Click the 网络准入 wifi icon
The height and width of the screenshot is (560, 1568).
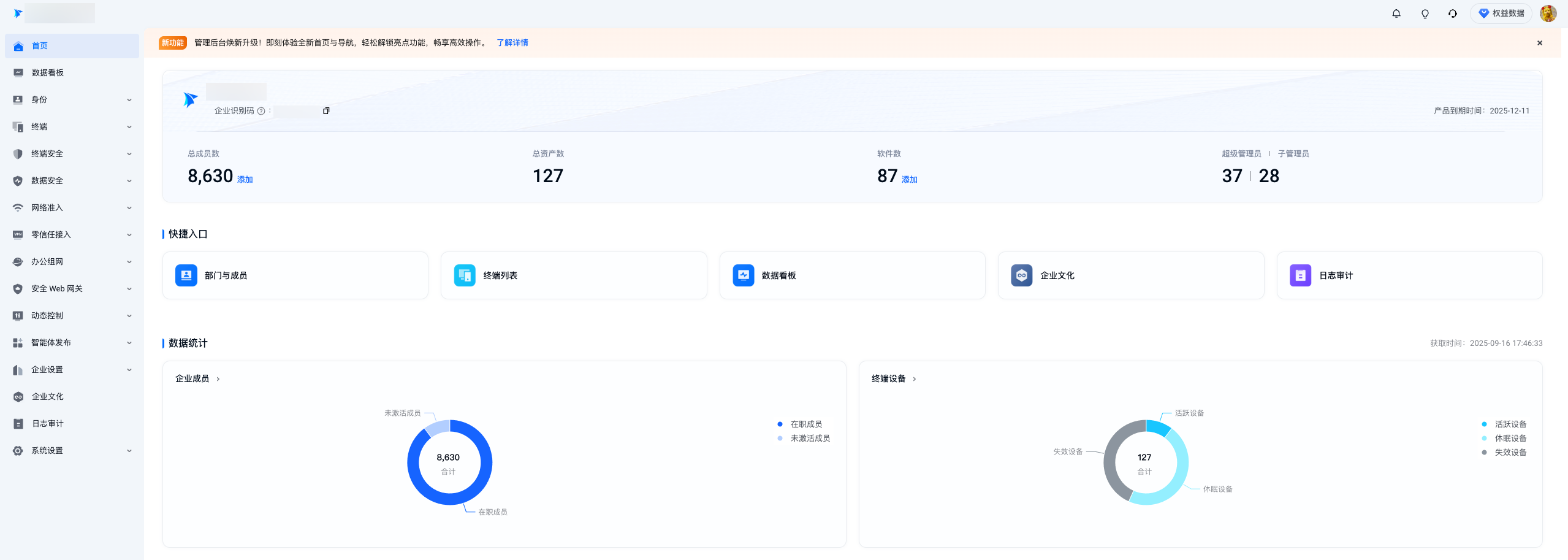(18, 208)
